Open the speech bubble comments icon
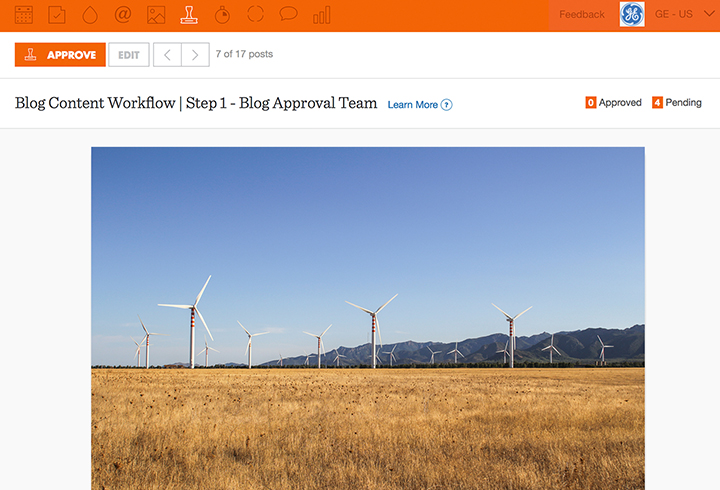This screenshot has height=490, width=720. pos(288,14)
